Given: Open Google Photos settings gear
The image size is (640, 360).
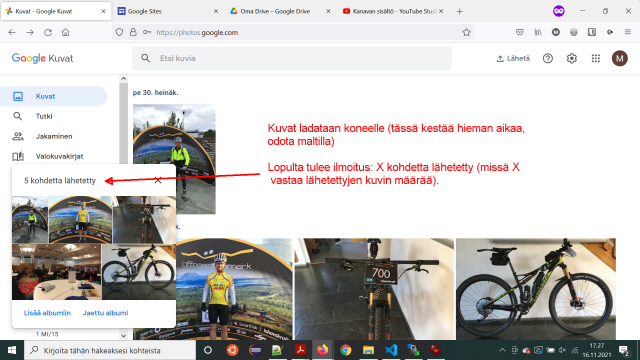Looking at the screenshot, I should pyautogui.click(x=572, y=58).
